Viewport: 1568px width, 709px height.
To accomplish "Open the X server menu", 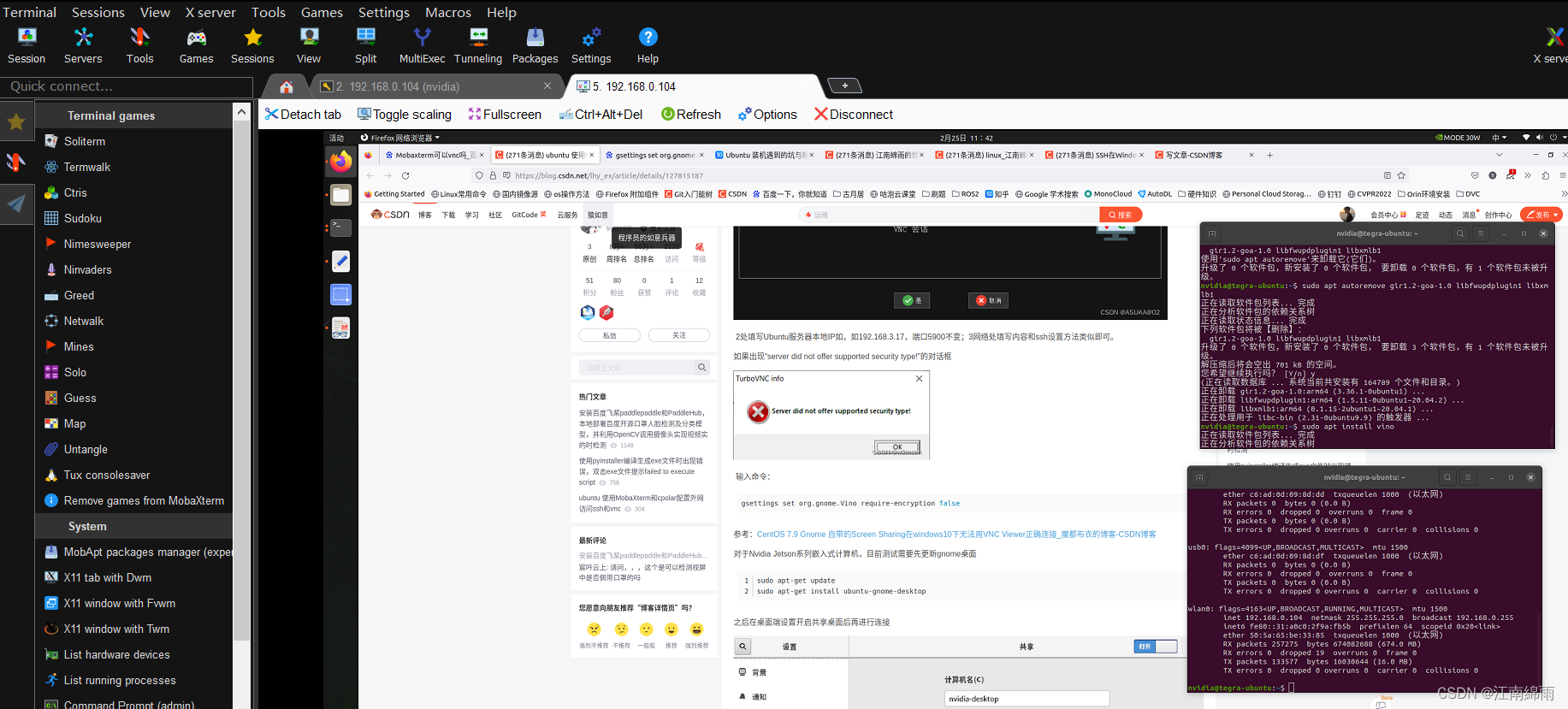I will (x=210, y=12).
